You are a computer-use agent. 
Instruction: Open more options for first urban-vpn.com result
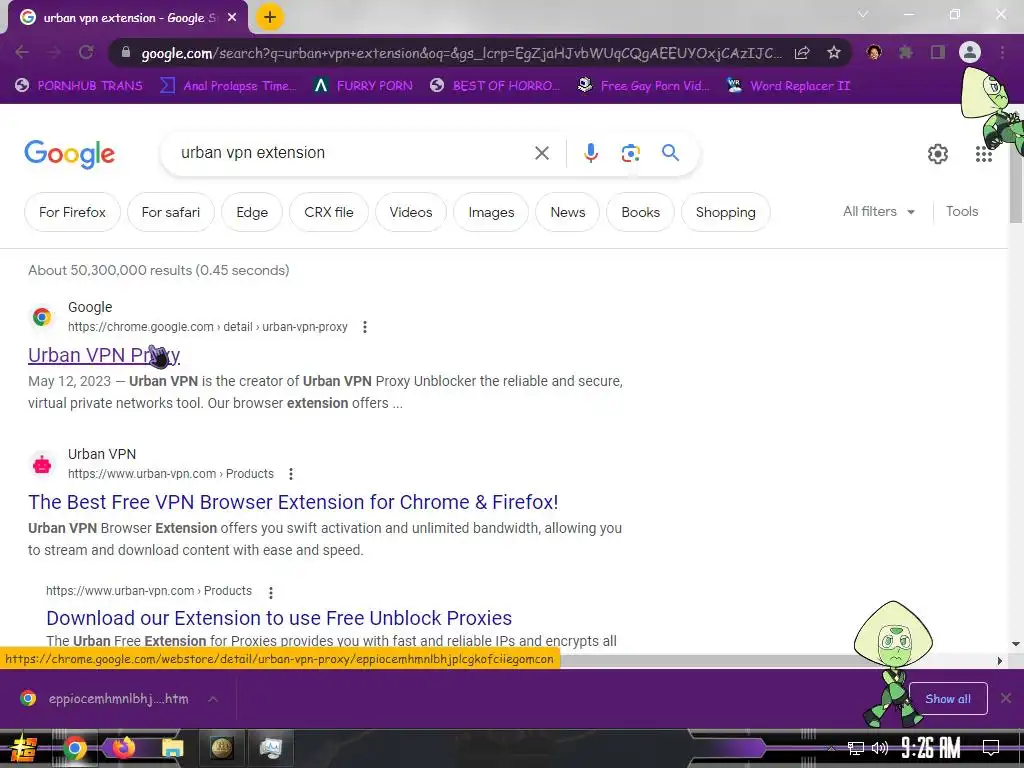pos(291,473)
